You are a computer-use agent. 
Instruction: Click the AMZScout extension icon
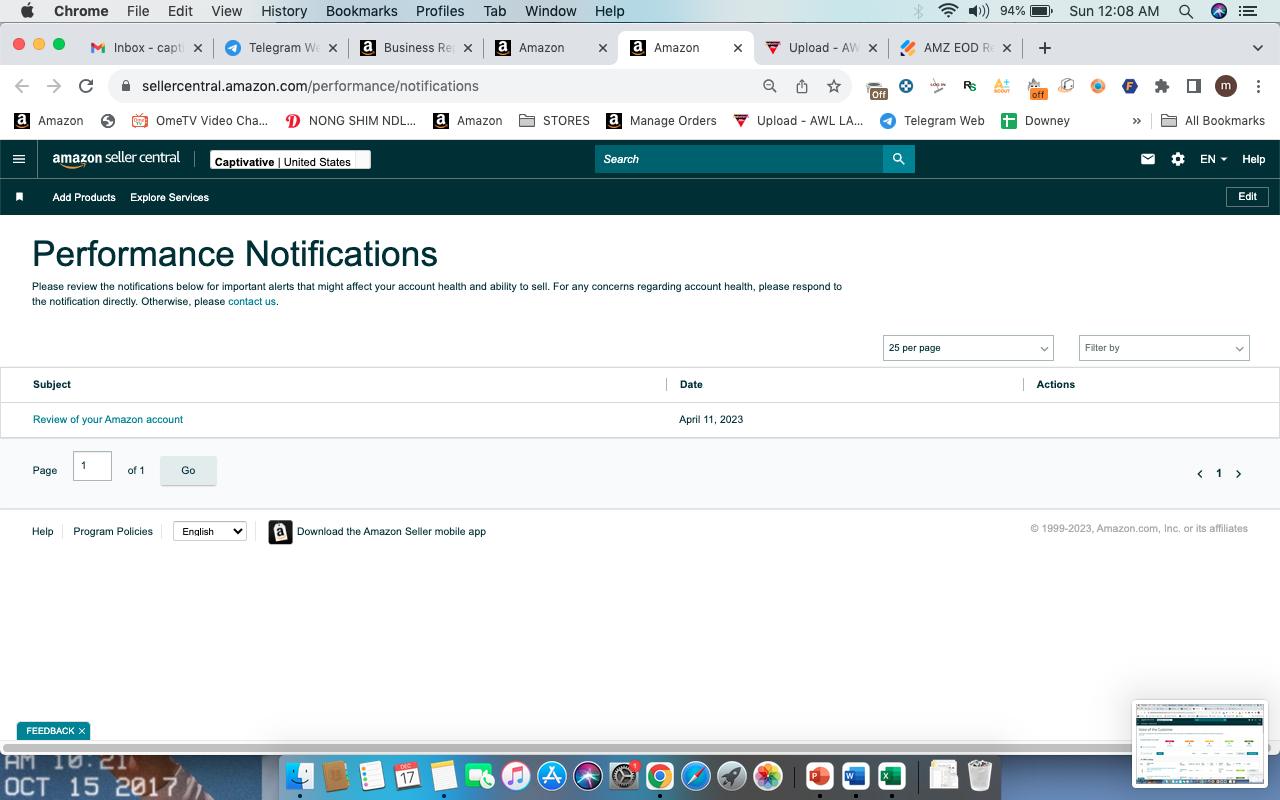click(x=1001, y=86)
